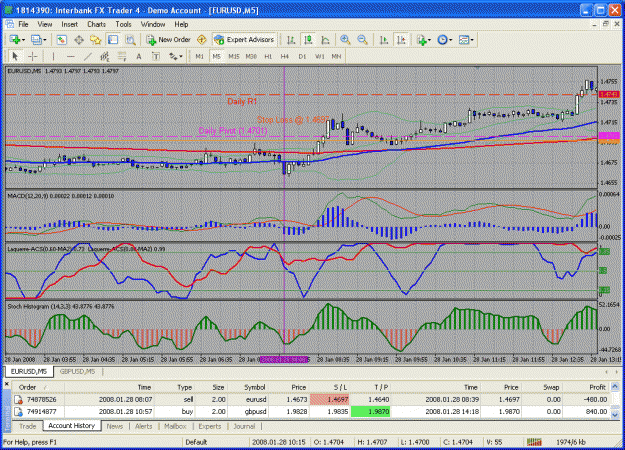Image resolution: width=625 pixels, height=450 pixels.
Task: Click the 'Default' profile in status bar
Action: 197,442
